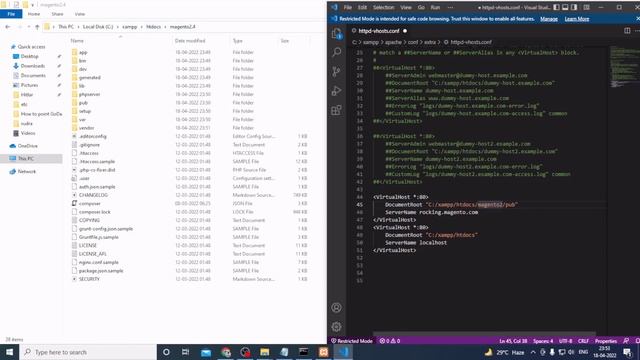Open the Accounts menu in activity bar
The height and width of the screenshot is (360, 640).
coord(336,307)
